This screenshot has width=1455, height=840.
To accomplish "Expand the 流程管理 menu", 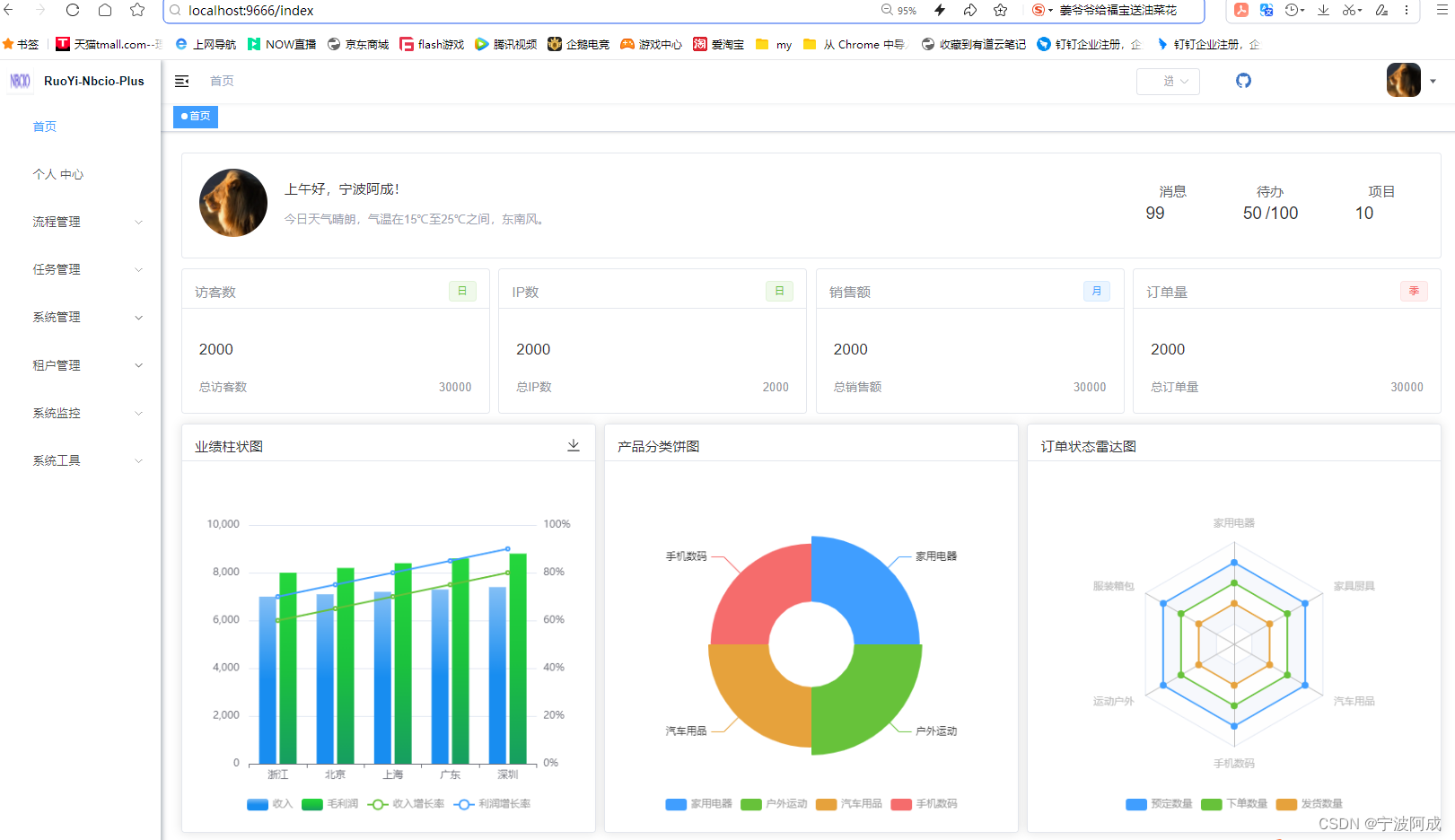I will pos(81,222).
